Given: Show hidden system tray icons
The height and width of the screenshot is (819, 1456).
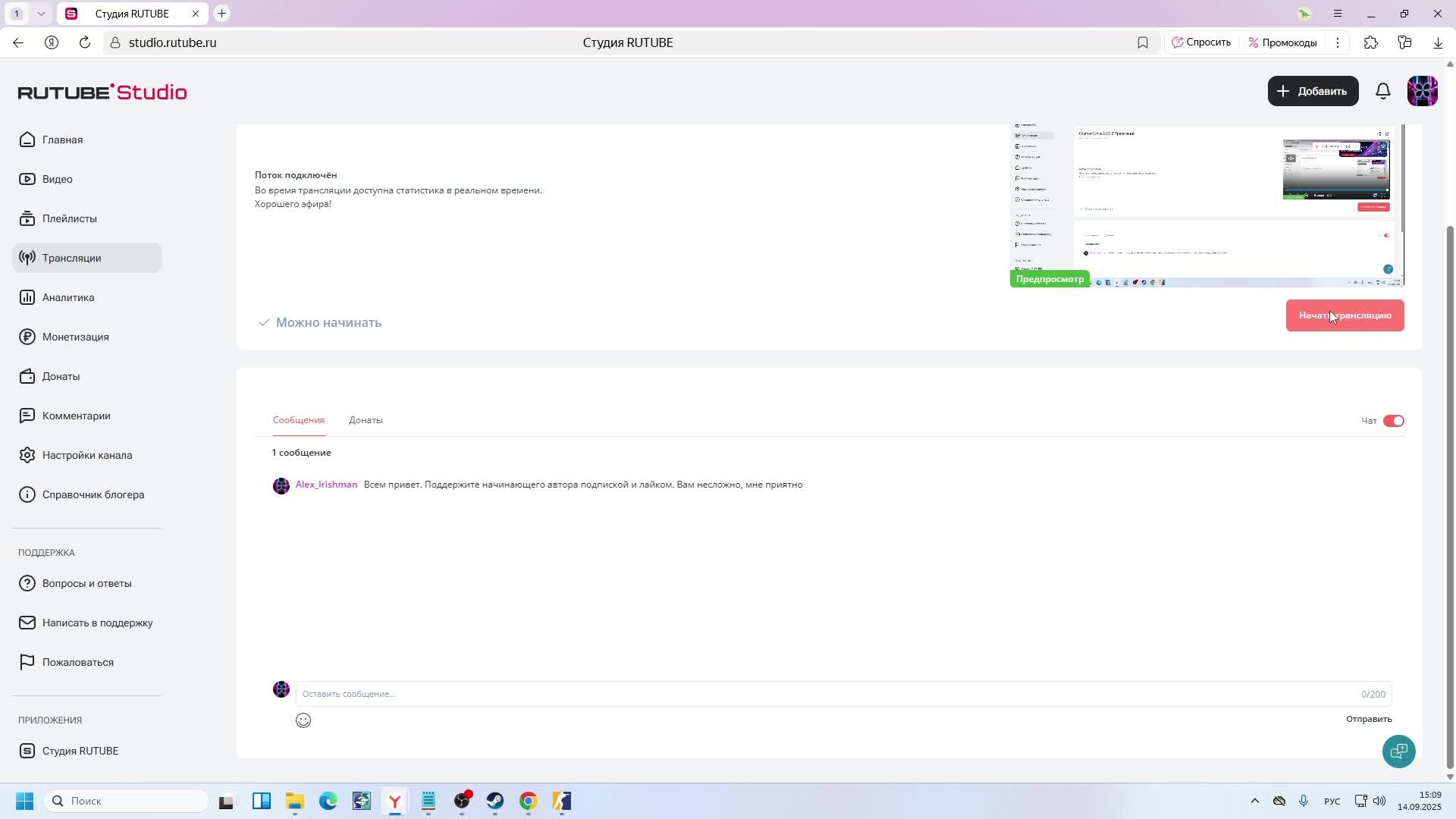Looking at the screenshot, I should point(1254,801).
